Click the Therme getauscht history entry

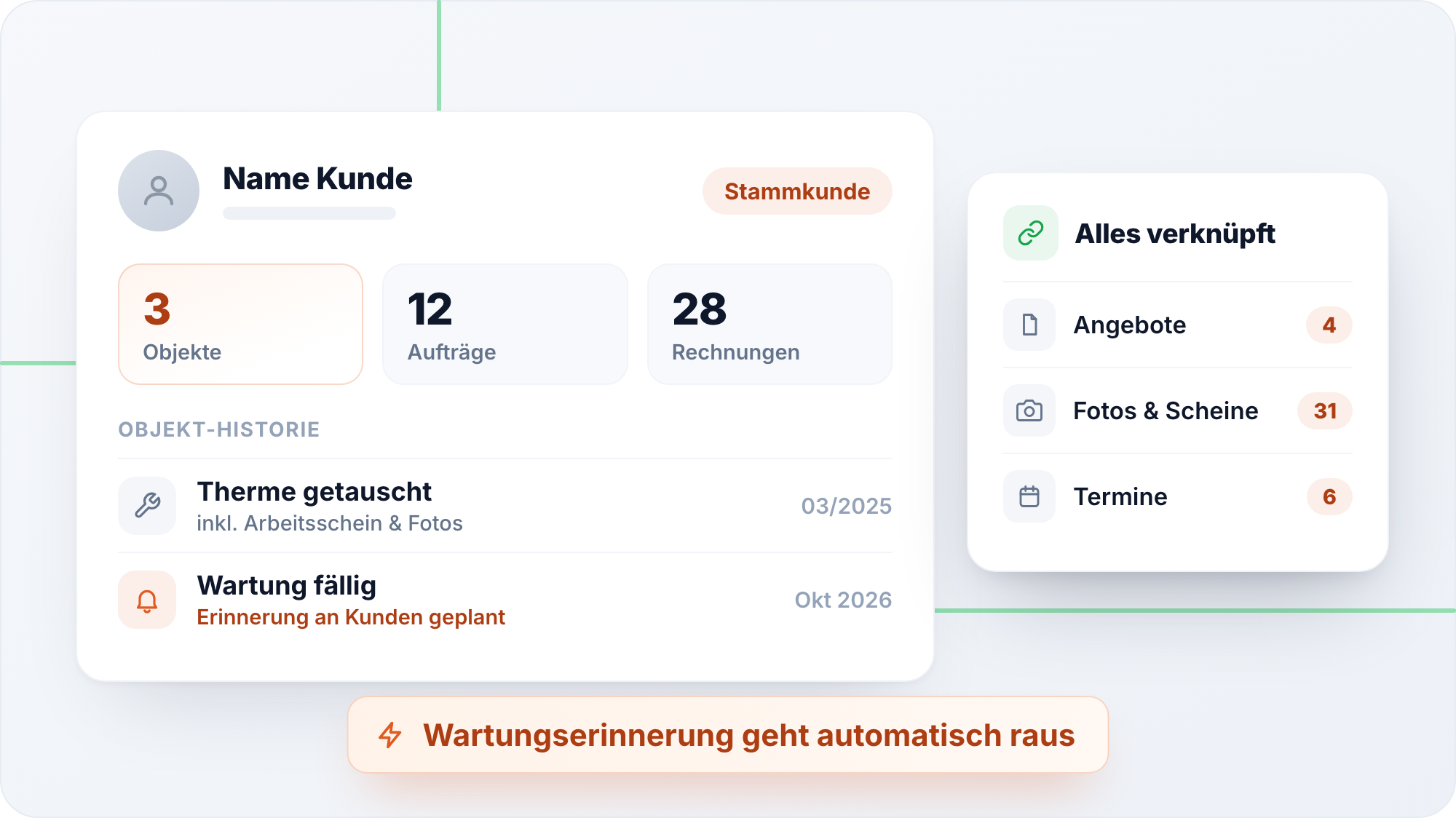point(505,506)
